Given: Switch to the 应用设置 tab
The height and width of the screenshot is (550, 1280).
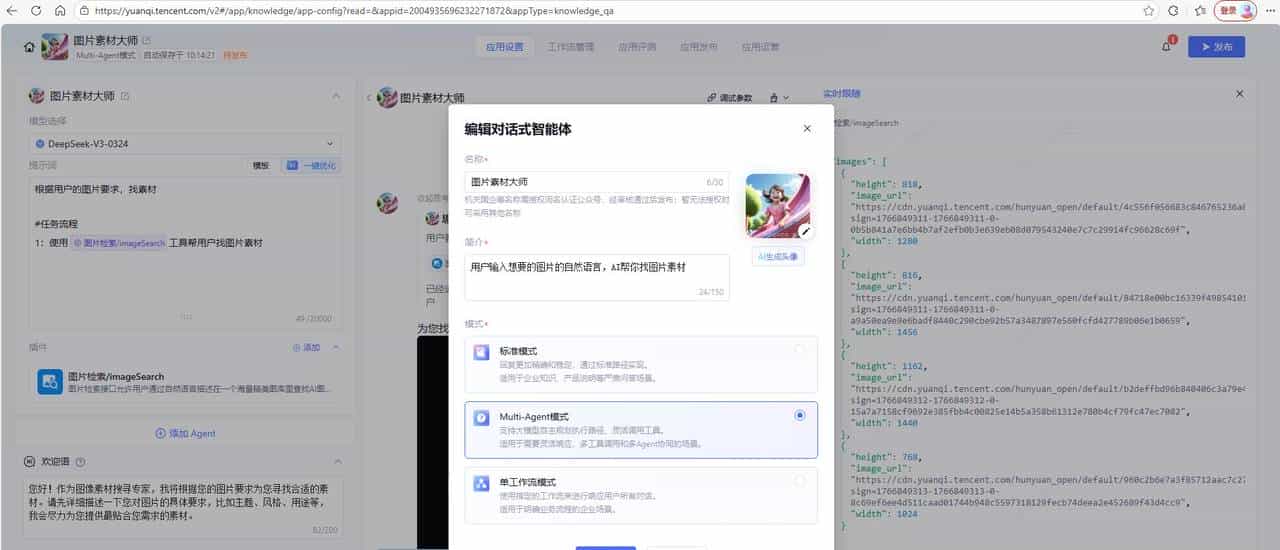Looking at the screenshot, I should (x=504, y=46).
